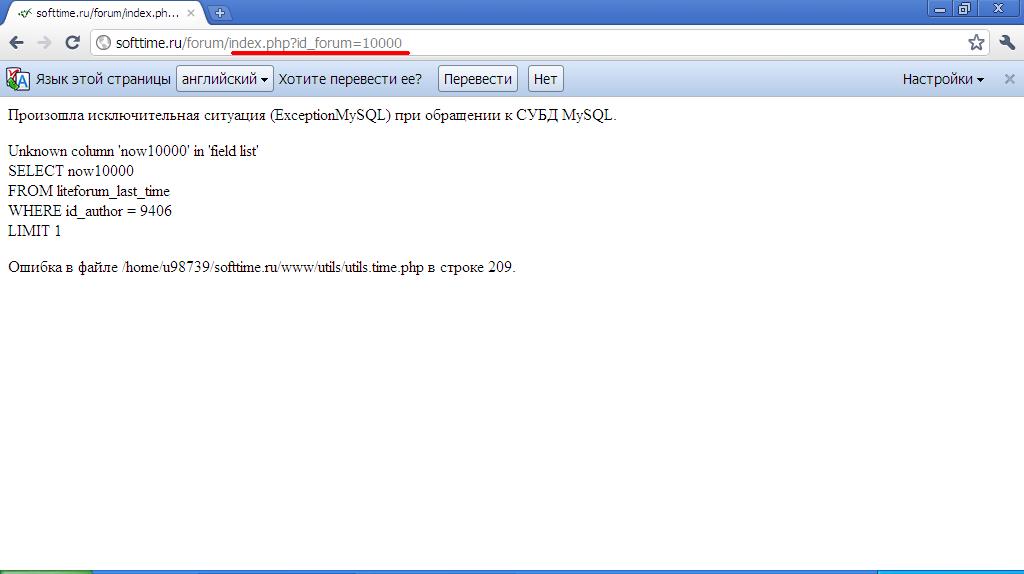1024x574 pixels.
Task: Open the Настройки dropdown
Action: click(943, 79)
